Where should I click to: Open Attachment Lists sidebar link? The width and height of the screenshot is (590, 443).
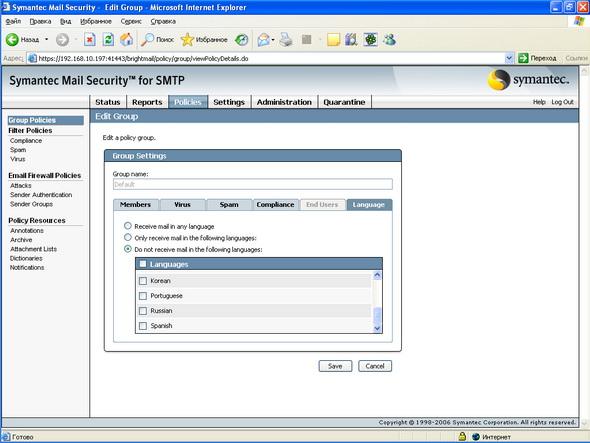(x=33, y=249)
